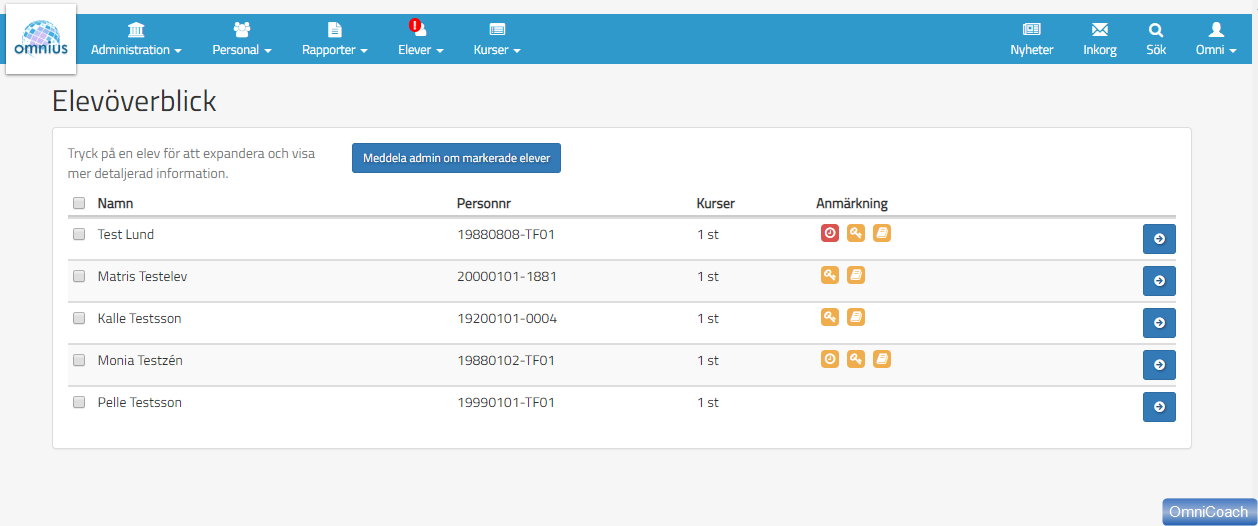Select the Kalle Testsson checkbox
The height and width of the screenshot is (526, 1258).
(79, 318)
